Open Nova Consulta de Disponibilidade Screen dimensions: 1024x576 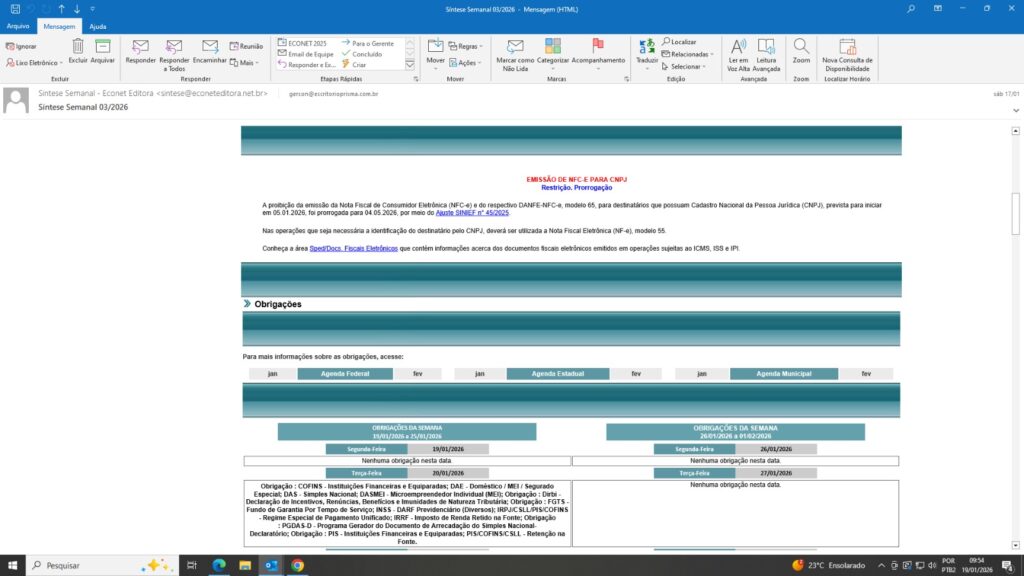click(x=847, y=51)
